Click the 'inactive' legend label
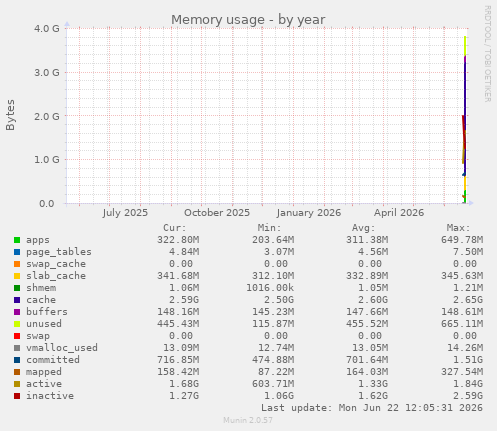Viewport: 497px width, 431px height. click(x=50, y=396)
